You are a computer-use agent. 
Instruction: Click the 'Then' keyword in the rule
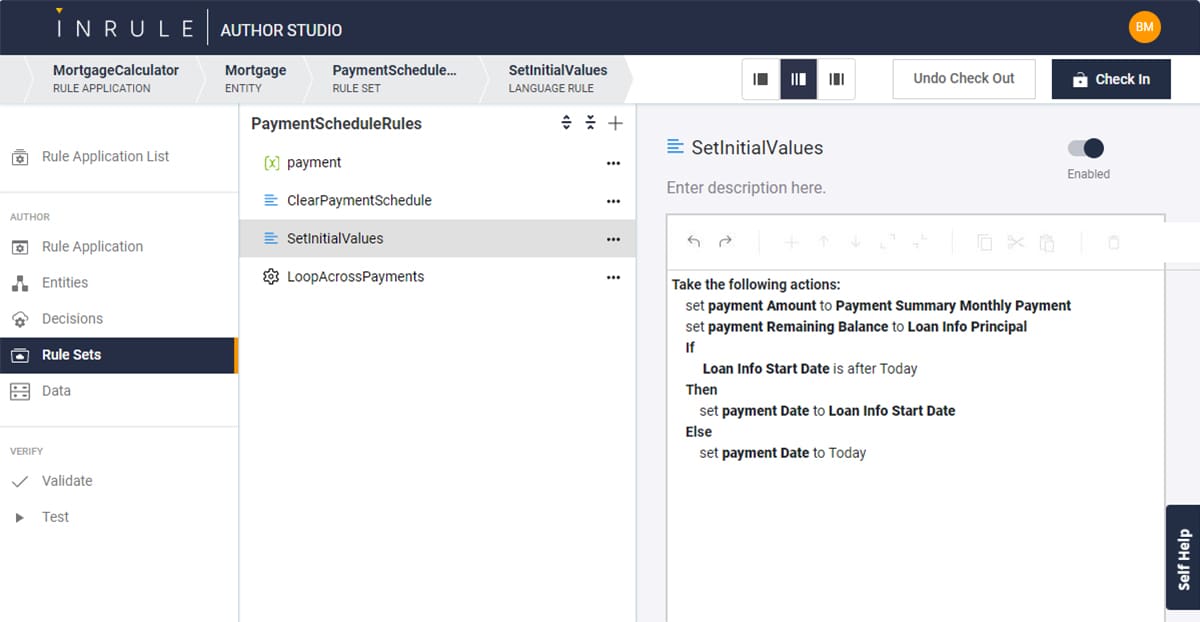(x=701, y=390)
